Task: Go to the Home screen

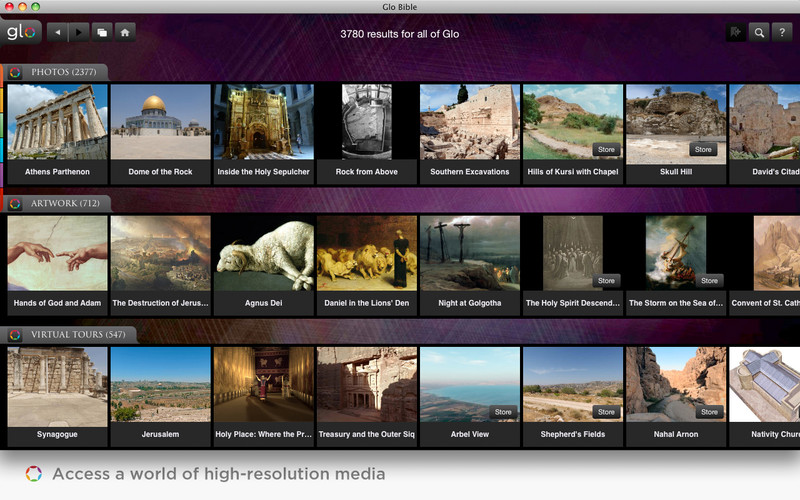Action: pyautogui.click(x=125, y=32)
